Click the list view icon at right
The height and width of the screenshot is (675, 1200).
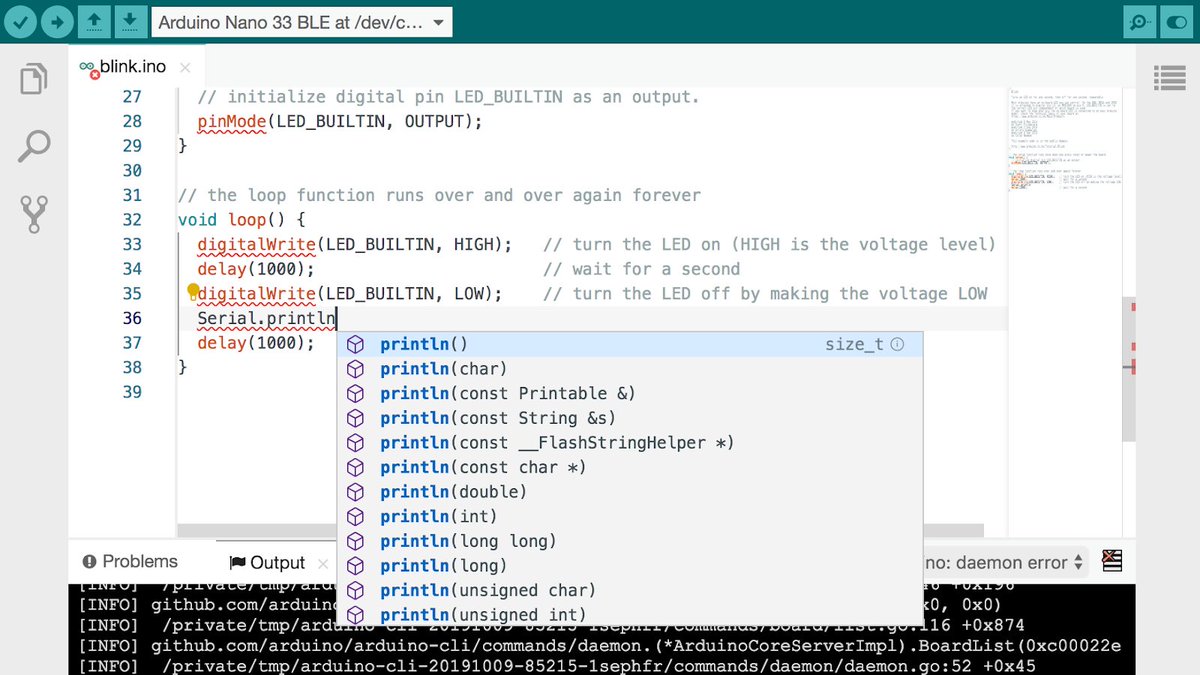[x=1169, y=78]
